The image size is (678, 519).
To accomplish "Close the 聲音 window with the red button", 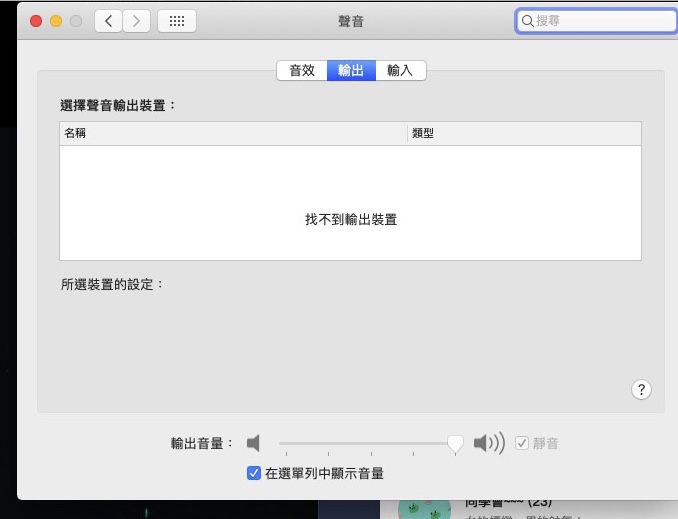I will (x=36, y=21).
